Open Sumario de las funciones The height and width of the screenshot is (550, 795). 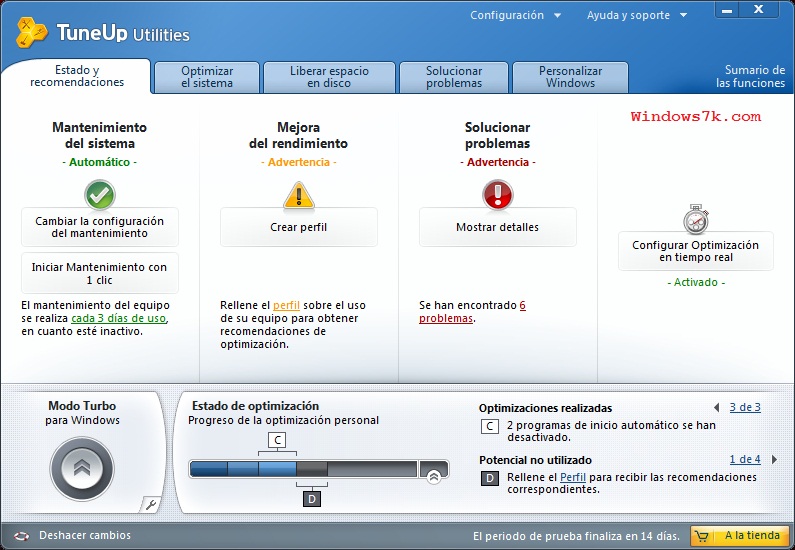[750, 77]
